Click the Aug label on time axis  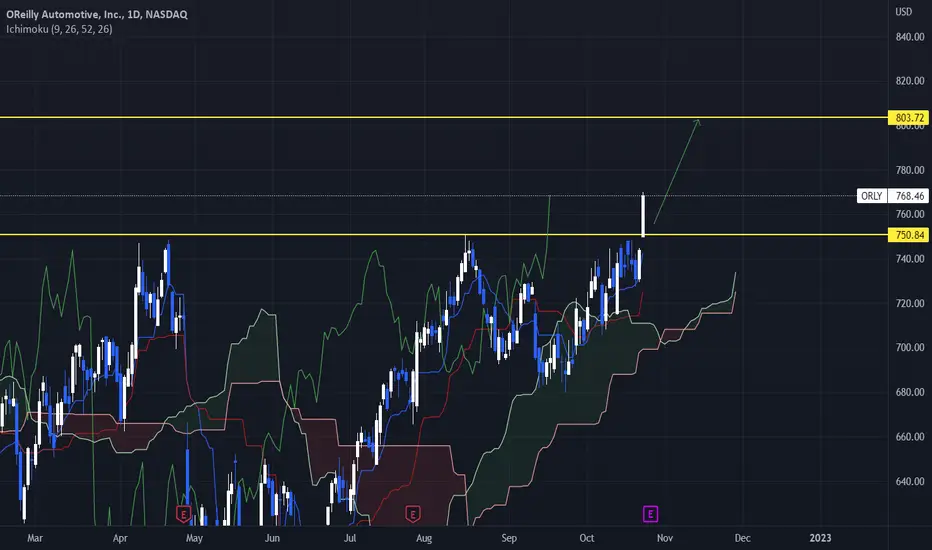(x=424, y=538)
